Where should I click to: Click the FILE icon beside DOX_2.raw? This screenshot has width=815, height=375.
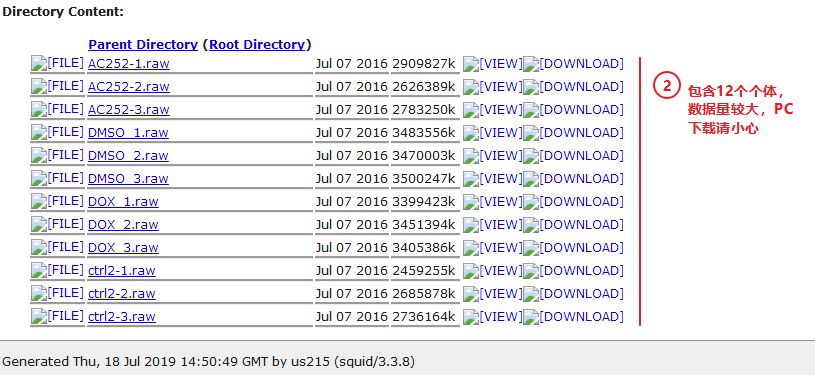(x=57, y=224)
